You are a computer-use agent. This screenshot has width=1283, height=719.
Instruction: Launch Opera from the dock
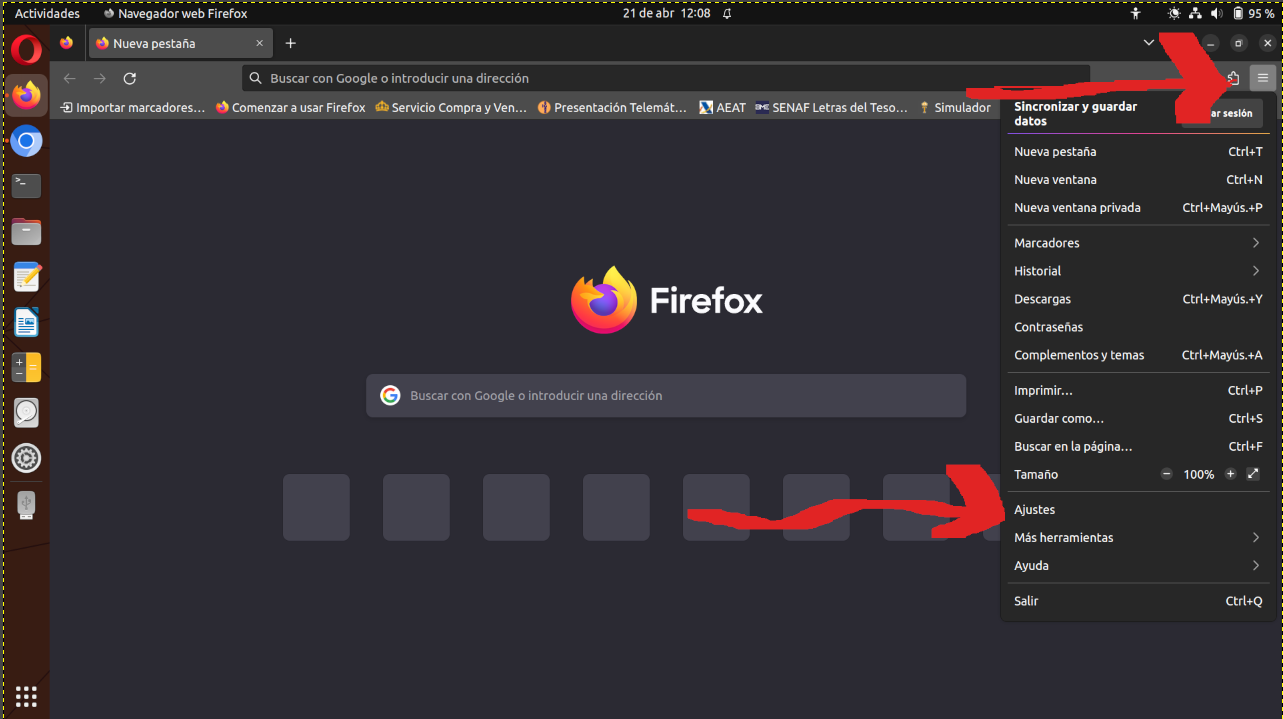[26, 49]
